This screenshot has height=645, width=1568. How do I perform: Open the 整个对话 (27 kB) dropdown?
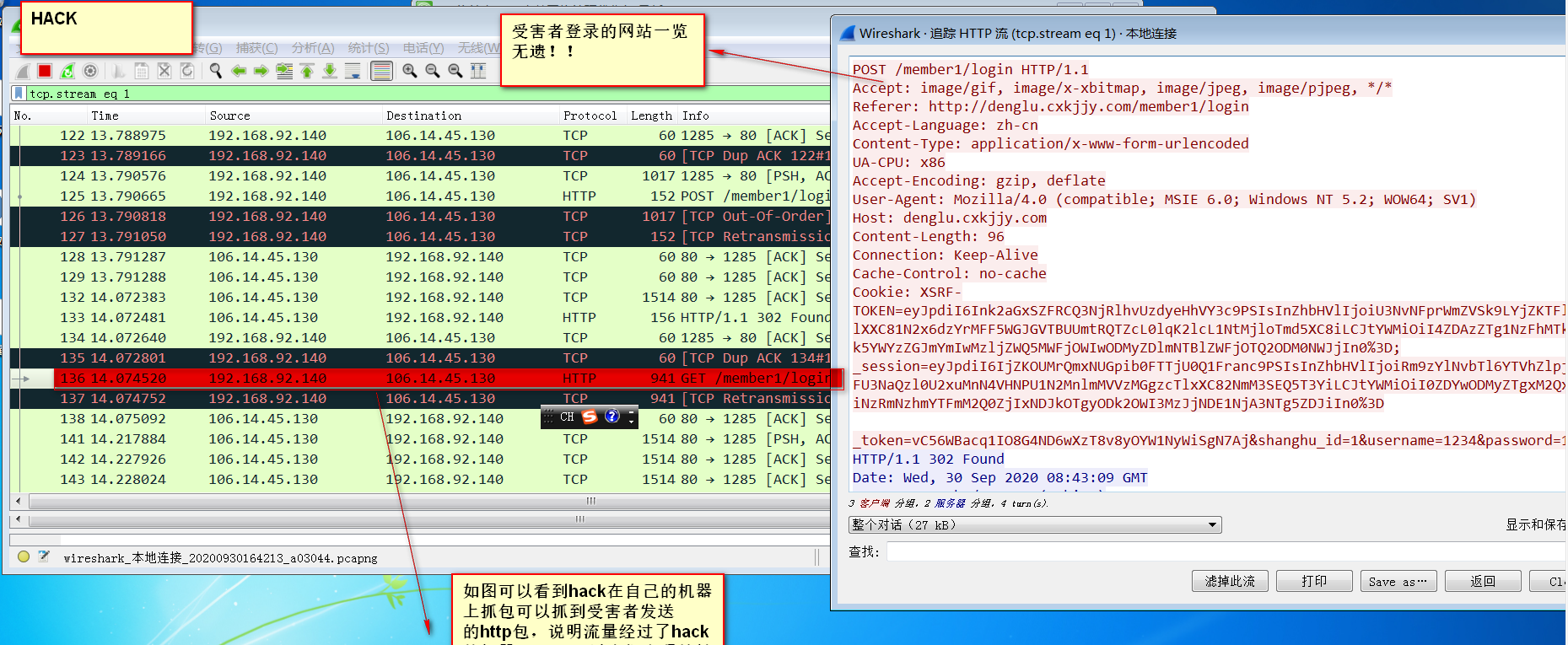tap(1035, 524)
